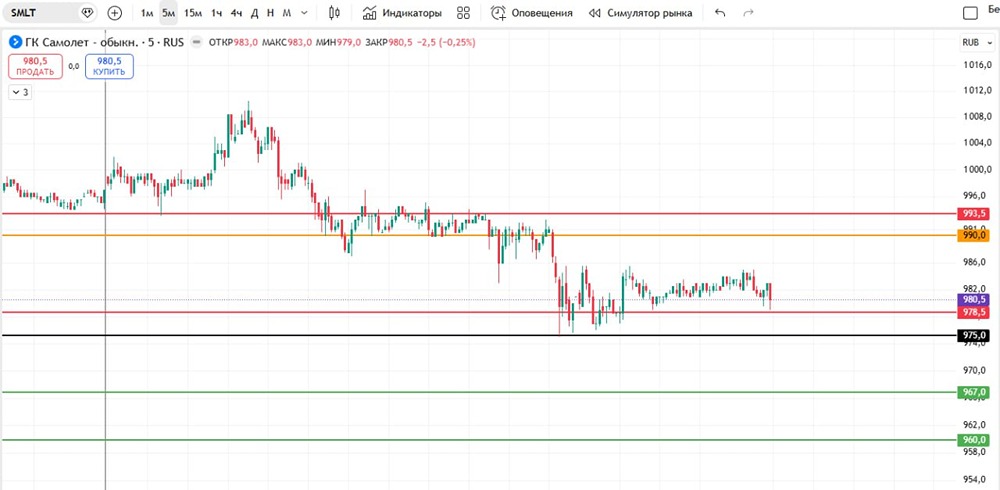
Task: Choose the М monthly timeframe
Action: point(286,13)
